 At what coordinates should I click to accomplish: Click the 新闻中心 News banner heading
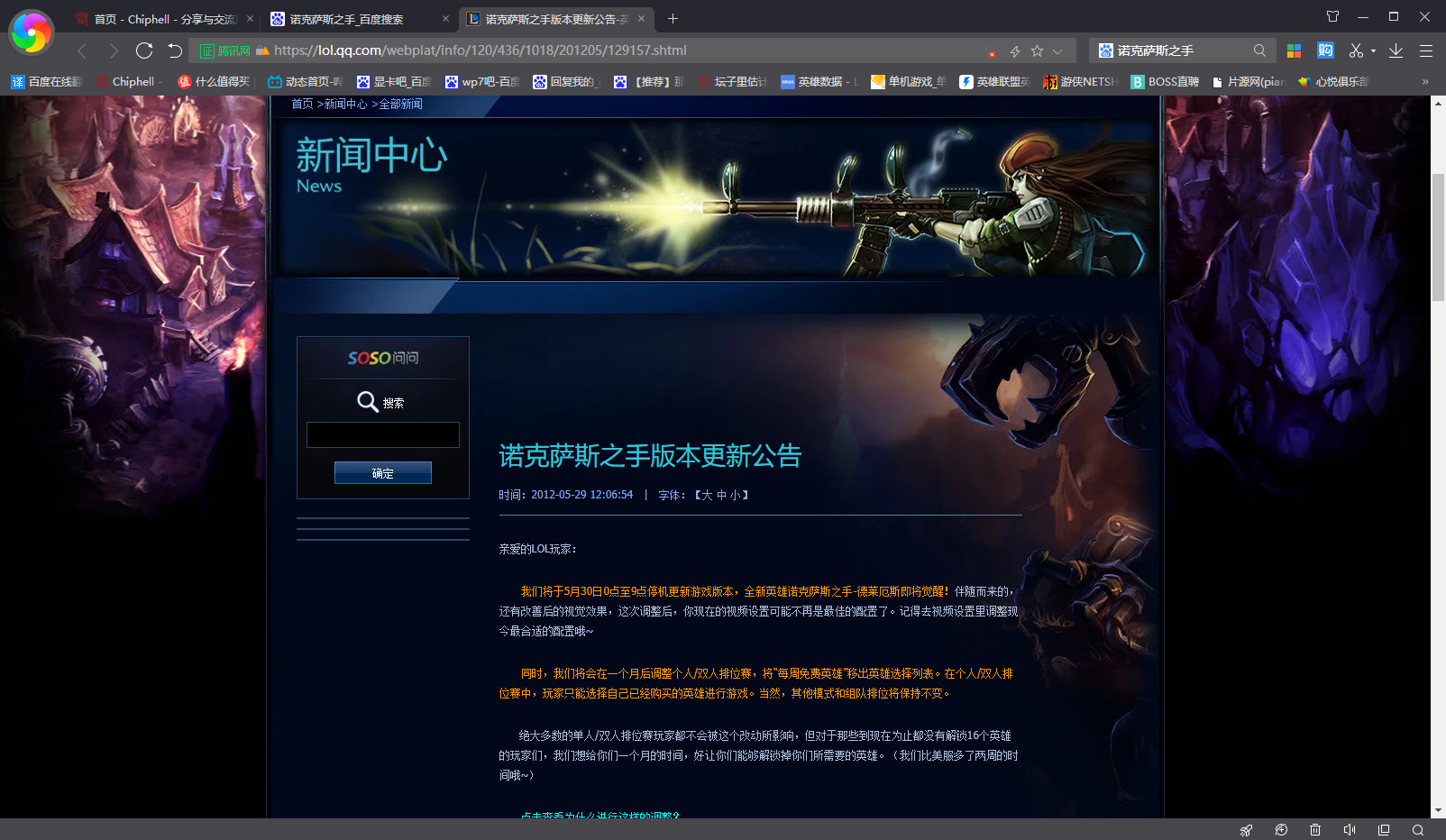371,165
